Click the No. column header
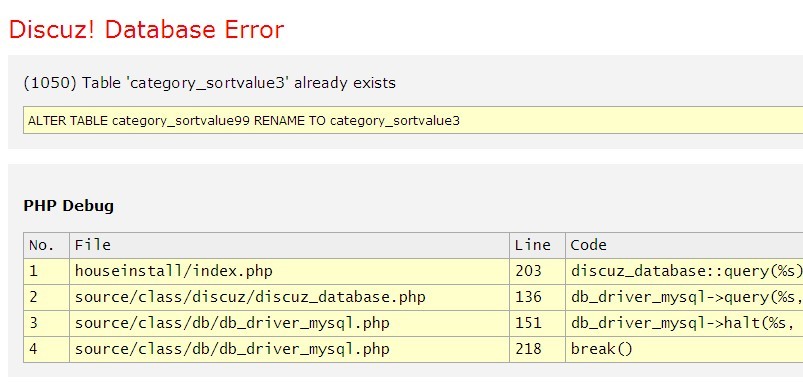The image size is (803, 391). [46, 245]
